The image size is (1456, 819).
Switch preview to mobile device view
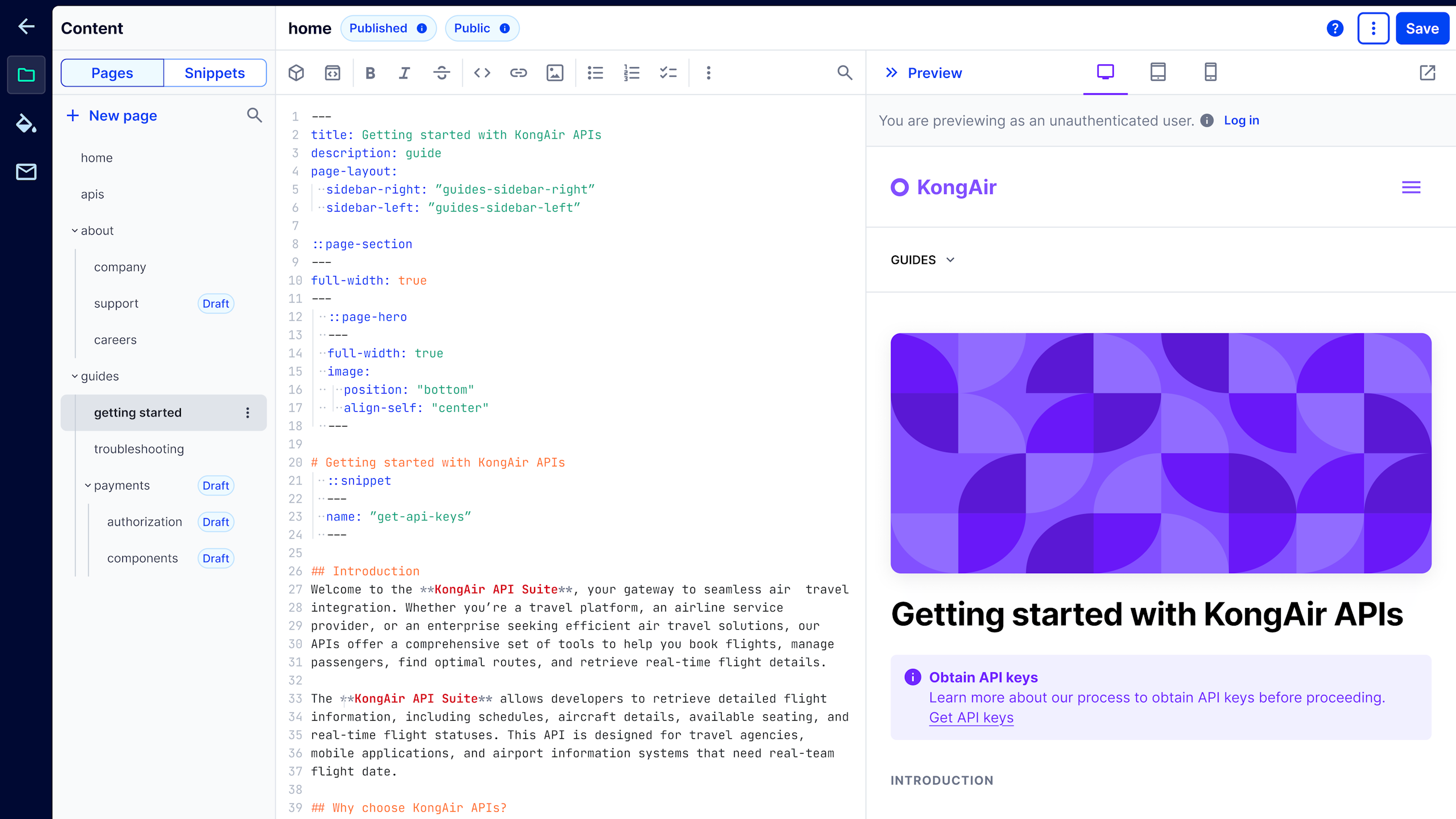click(x=1210, y=72)
